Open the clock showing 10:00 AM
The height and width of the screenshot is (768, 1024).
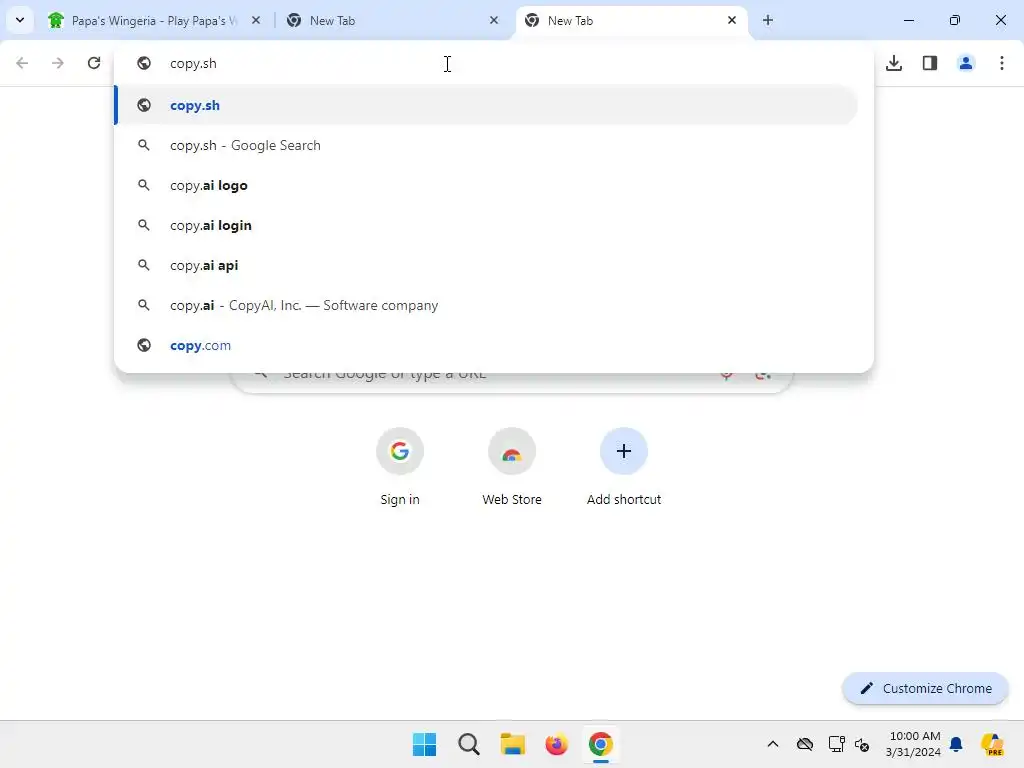click(x=914, y=744)
